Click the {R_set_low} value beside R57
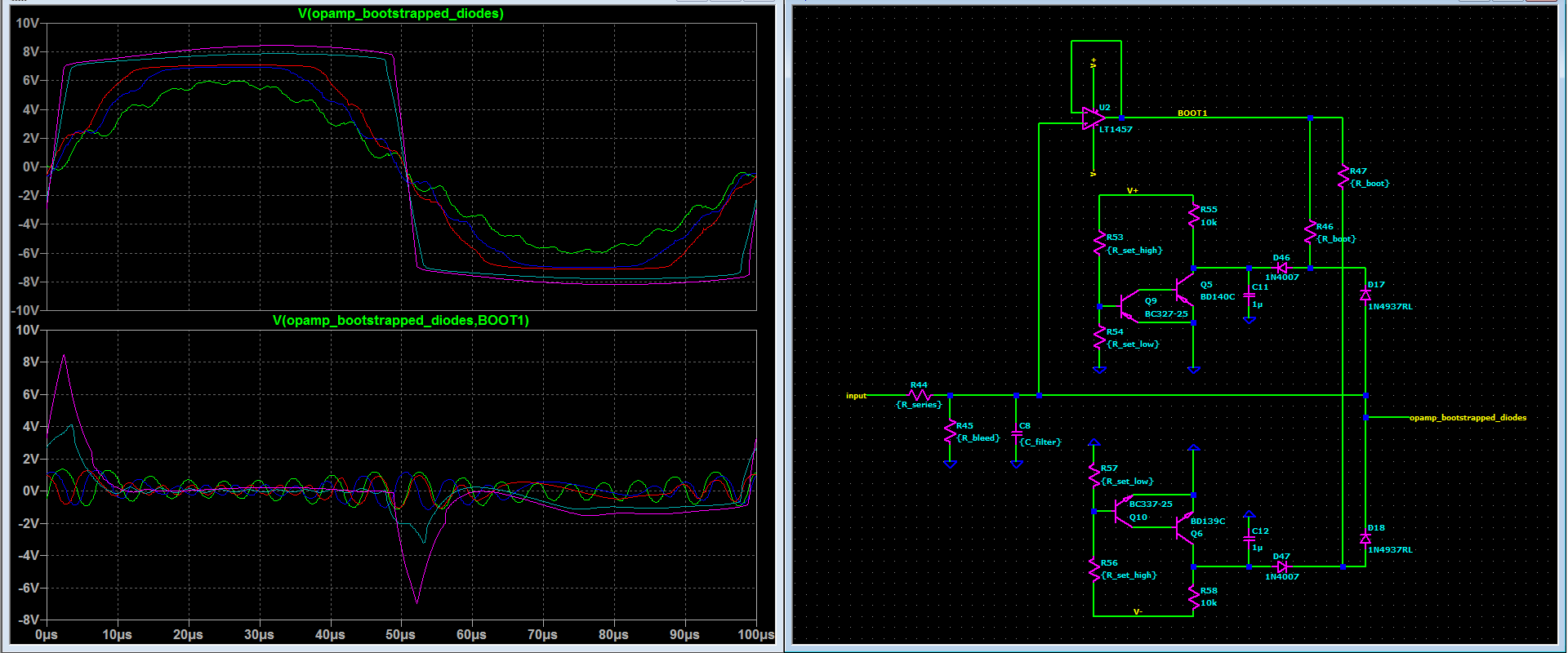Viewport: 1568px width, 653px height. [1127, 482]
